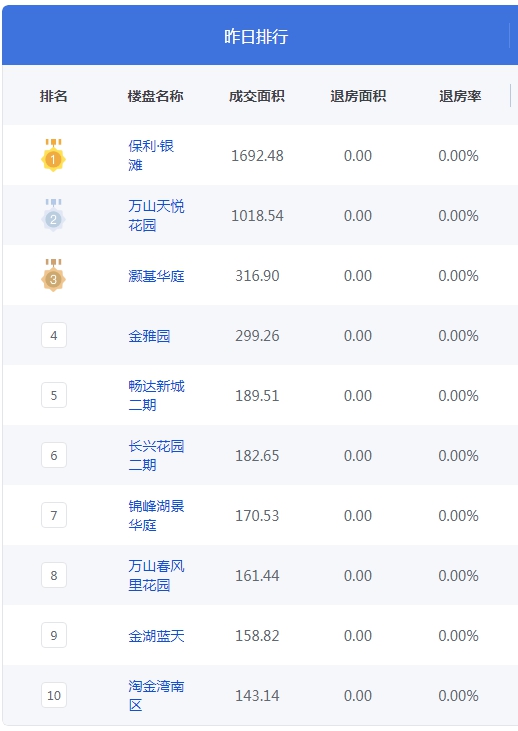Select the rank 9 number badge
Viewport: 518px width, 731px height.
(x=54, y=635)
